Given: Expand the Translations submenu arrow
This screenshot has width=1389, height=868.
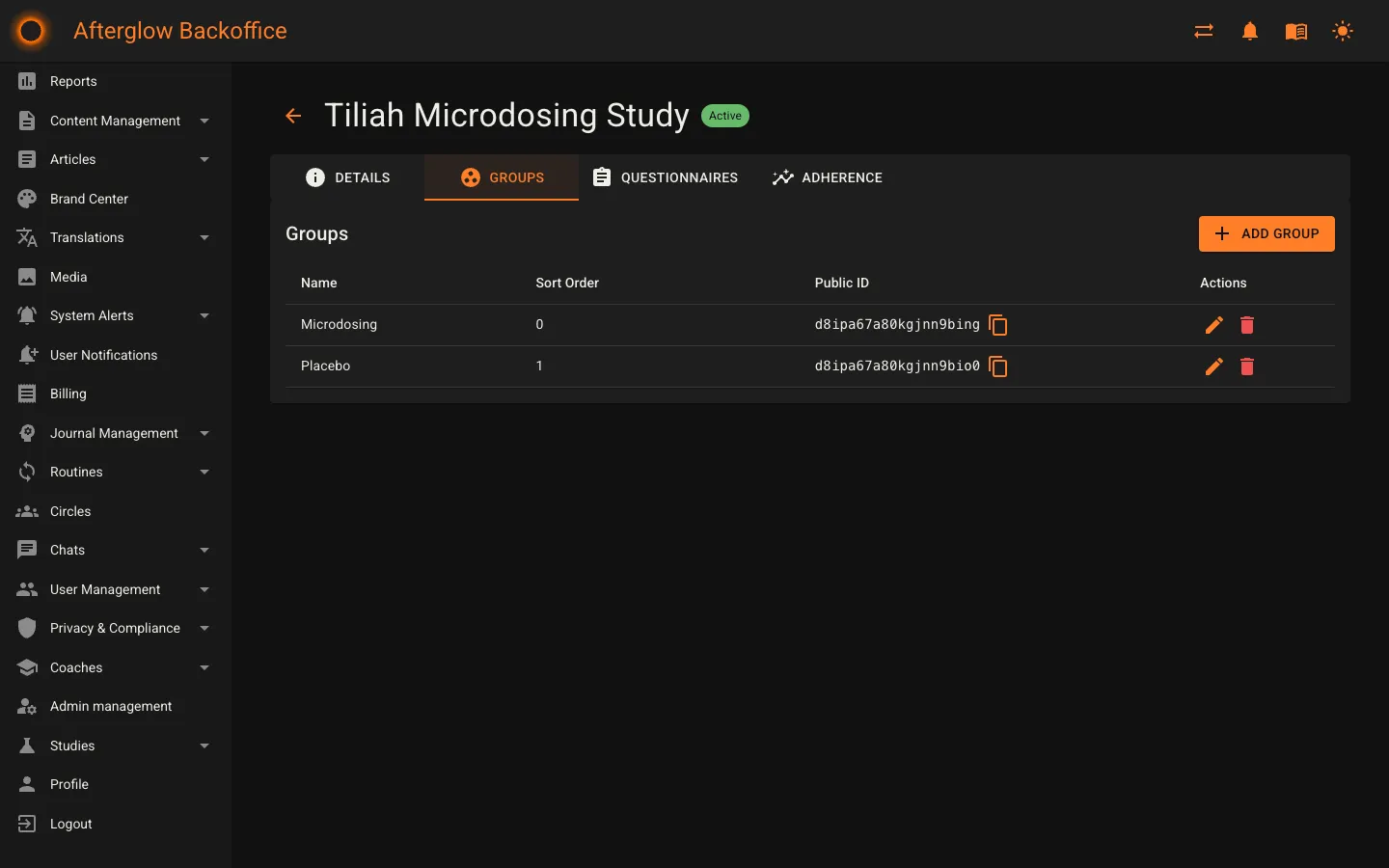Looking at the screenshot, I should 204,237.
